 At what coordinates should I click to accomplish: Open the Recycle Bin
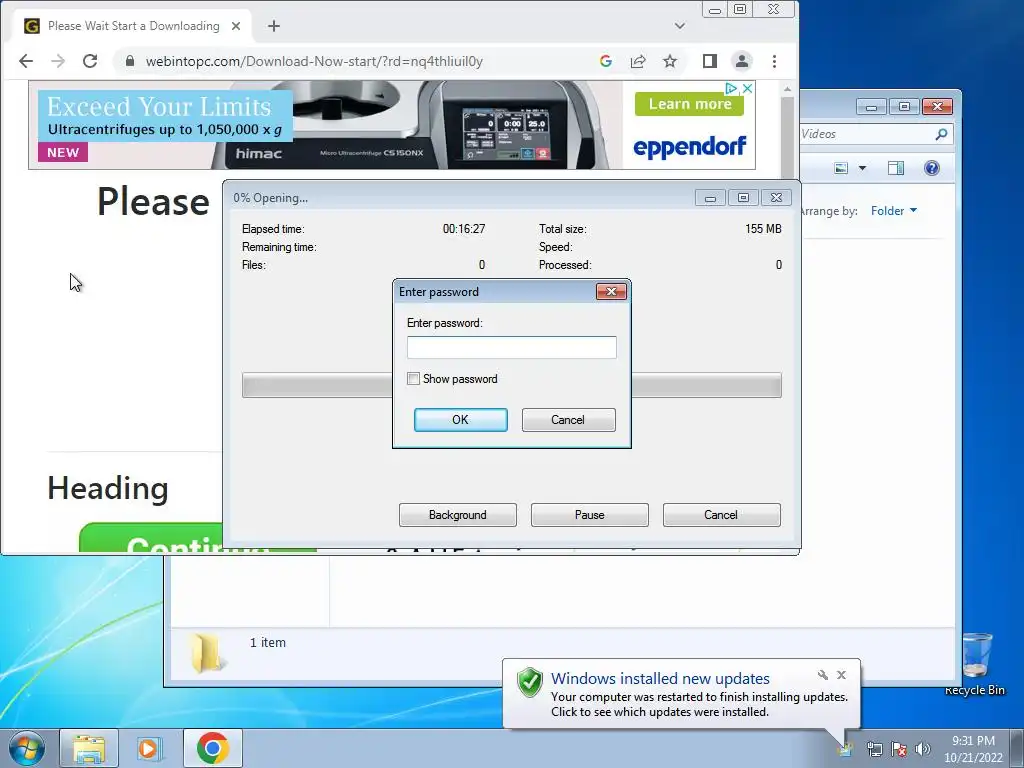[x=974, y=663]
